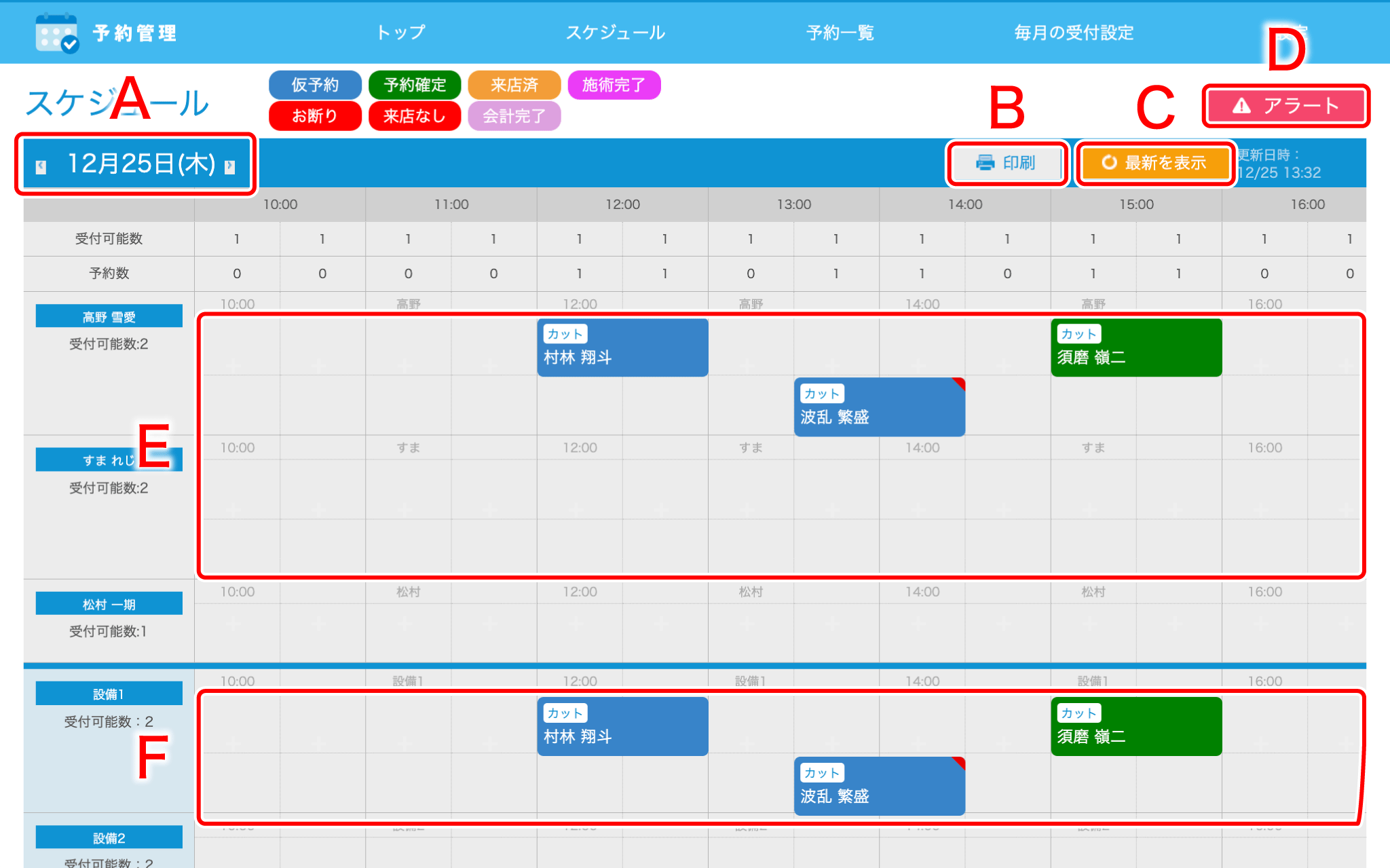This screenshot has width=1390, height=868.
Task: Open 須磨 嶺二's green appointment block
Action: (x=1135, y=347)
